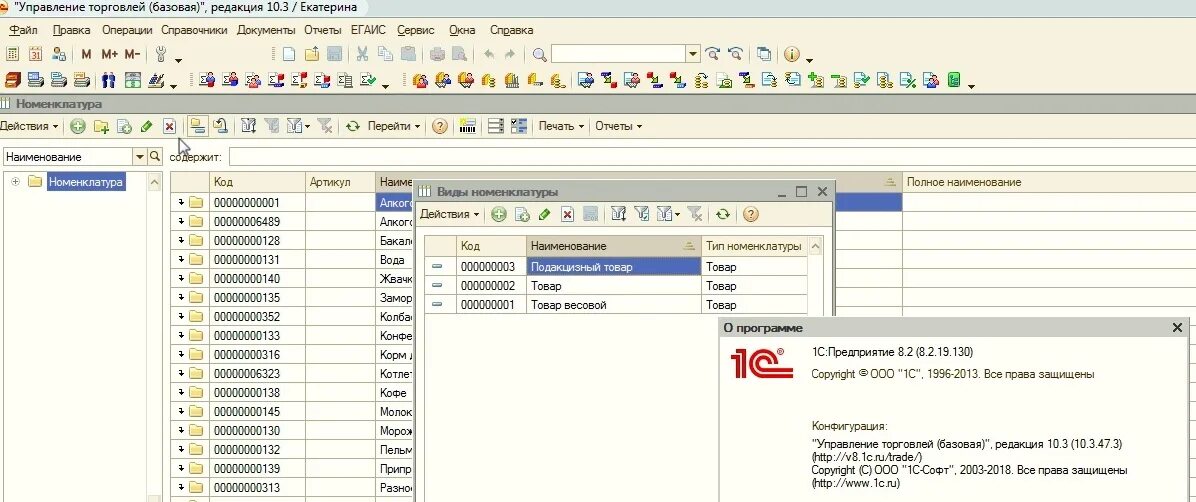Mark for deletion in Номенклатура toolbar

169,127
